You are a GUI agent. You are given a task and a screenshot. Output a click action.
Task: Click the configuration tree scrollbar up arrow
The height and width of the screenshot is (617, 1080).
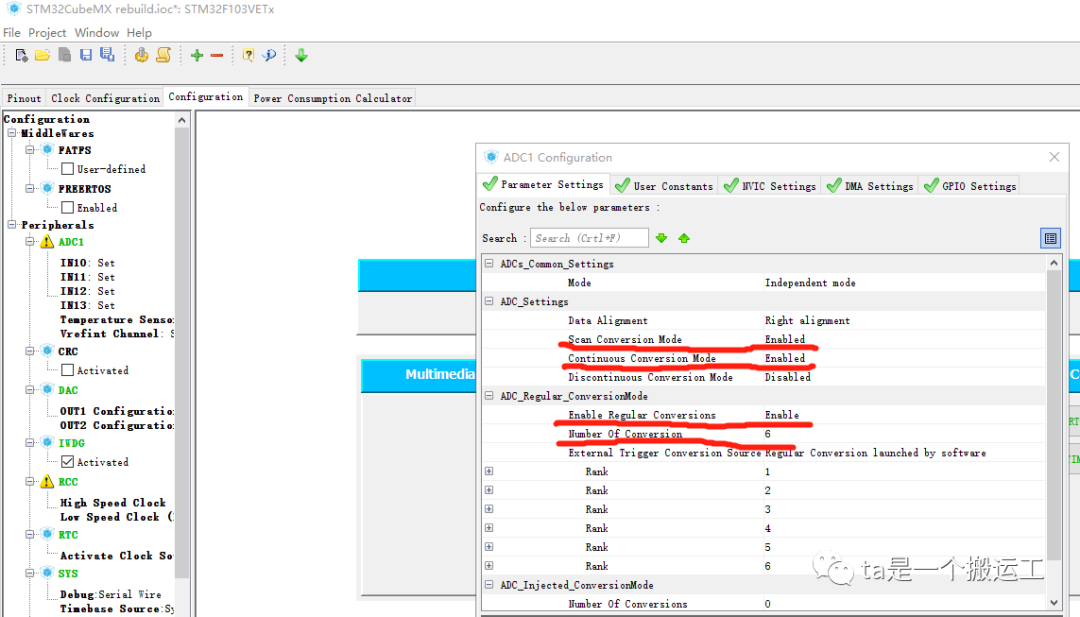point(182,121)
